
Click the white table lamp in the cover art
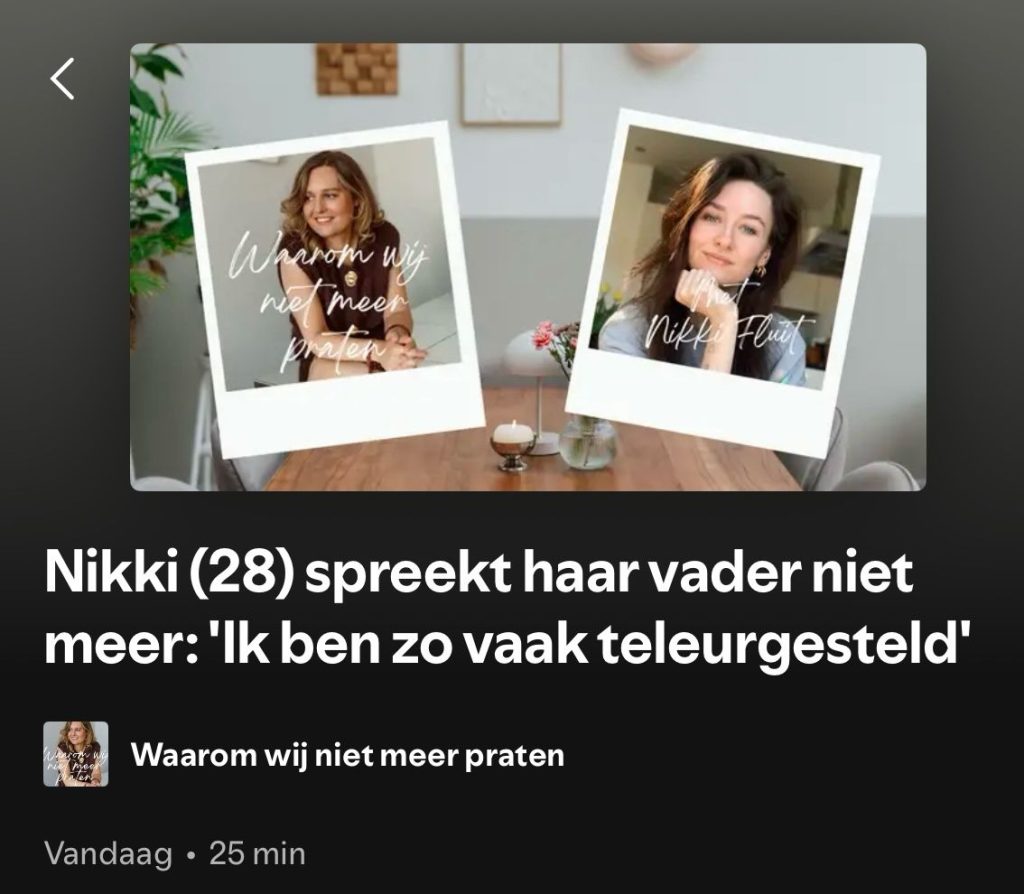tap(532, 392)
